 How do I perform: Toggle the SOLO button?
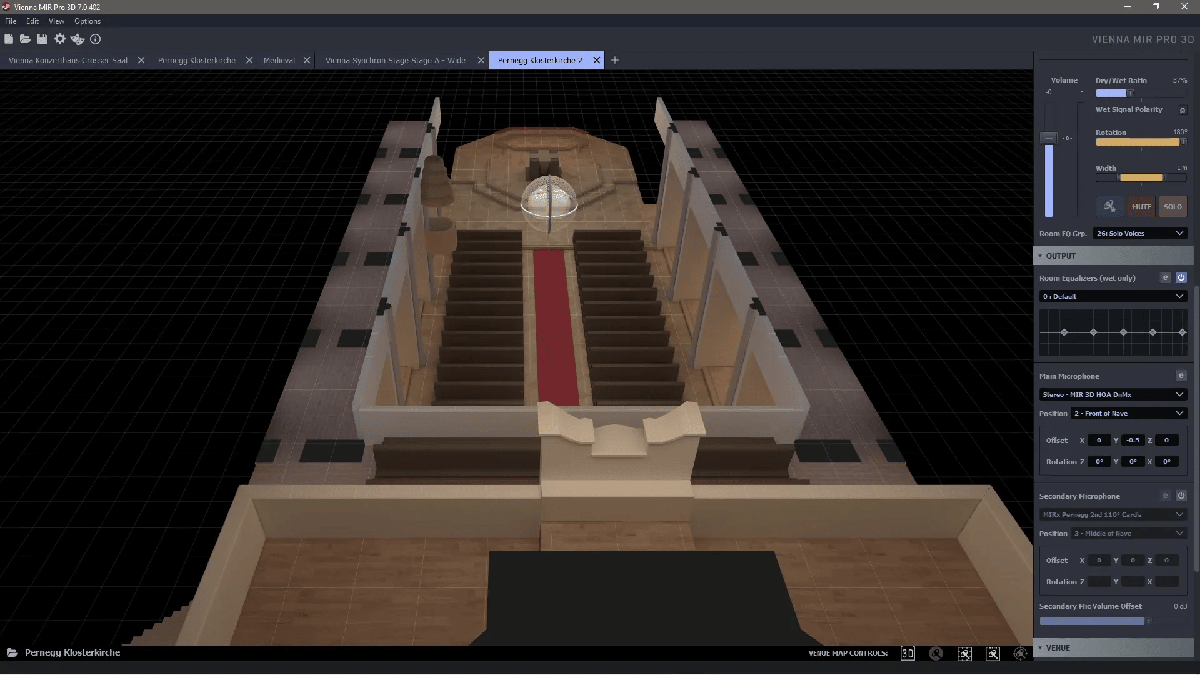pos(1172,207)
